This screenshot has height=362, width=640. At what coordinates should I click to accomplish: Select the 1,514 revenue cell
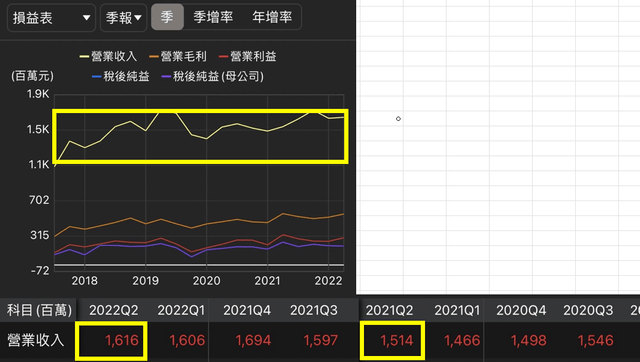pos(396,340)
